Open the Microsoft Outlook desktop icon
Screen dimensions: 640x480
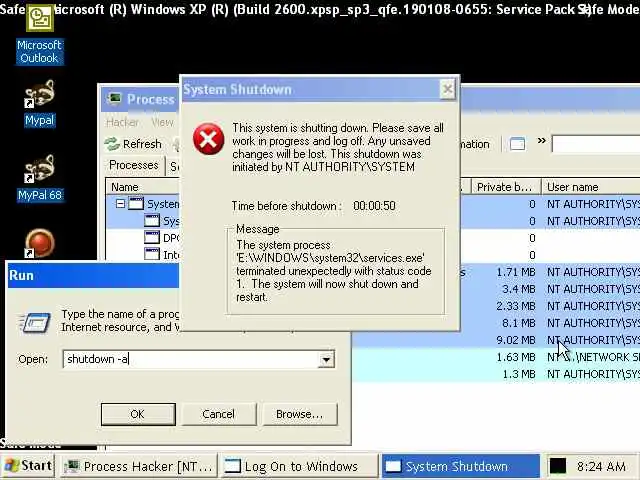pos(40,36)
